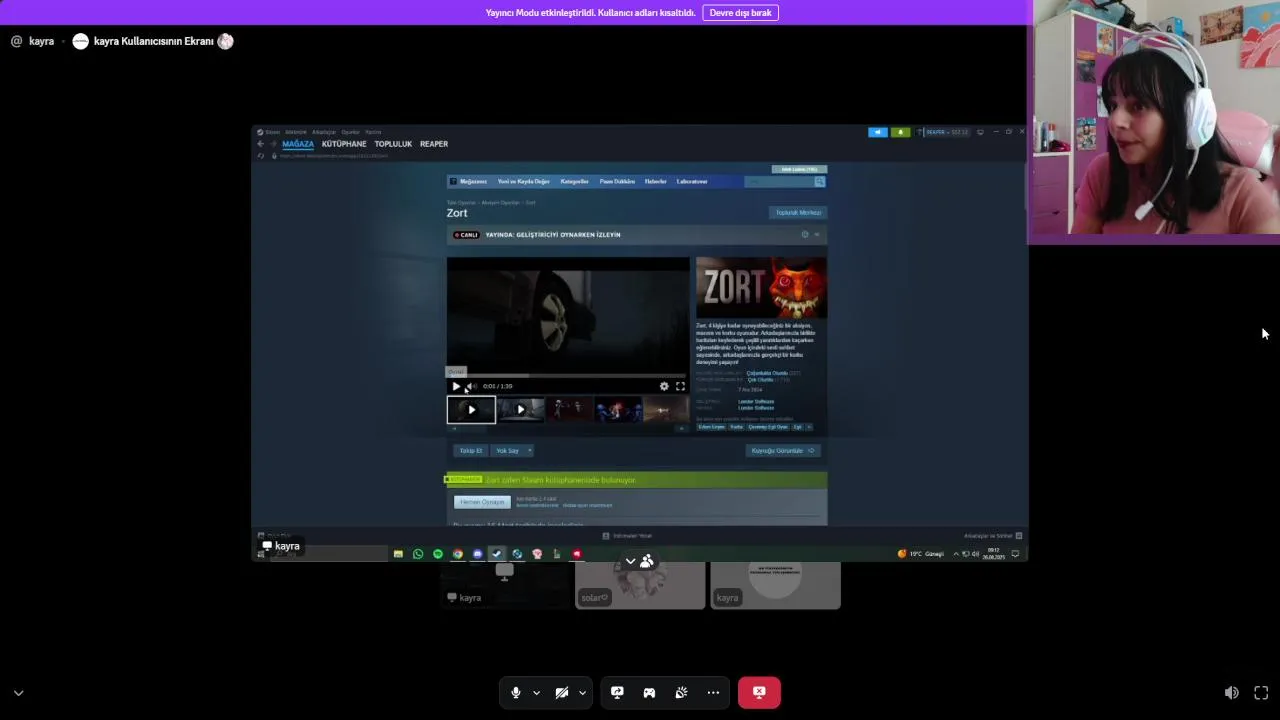Open Yeni ve Kayda Değer menu

click(523, 181)
